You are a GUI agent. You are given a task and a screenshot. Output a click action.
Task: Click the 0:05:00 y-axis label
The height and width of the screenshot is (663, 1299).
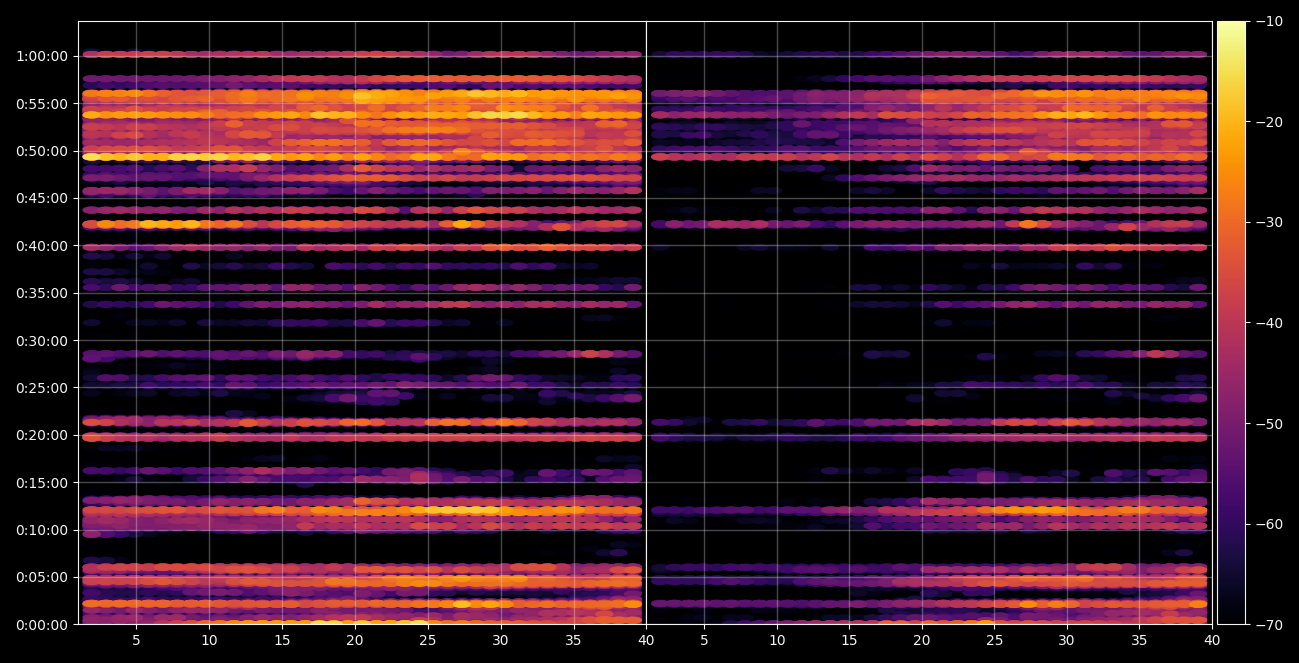pos(41,577)
